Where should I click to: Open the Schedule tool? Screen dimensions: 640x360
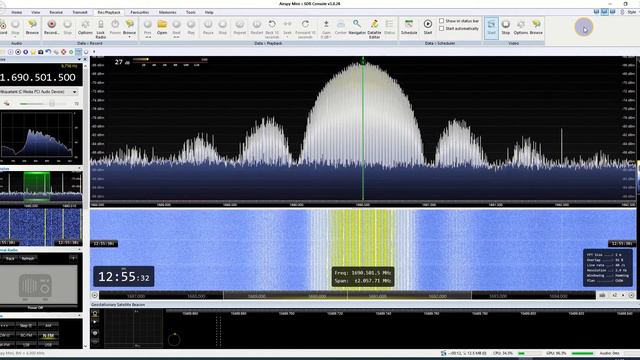pos(409,27)
